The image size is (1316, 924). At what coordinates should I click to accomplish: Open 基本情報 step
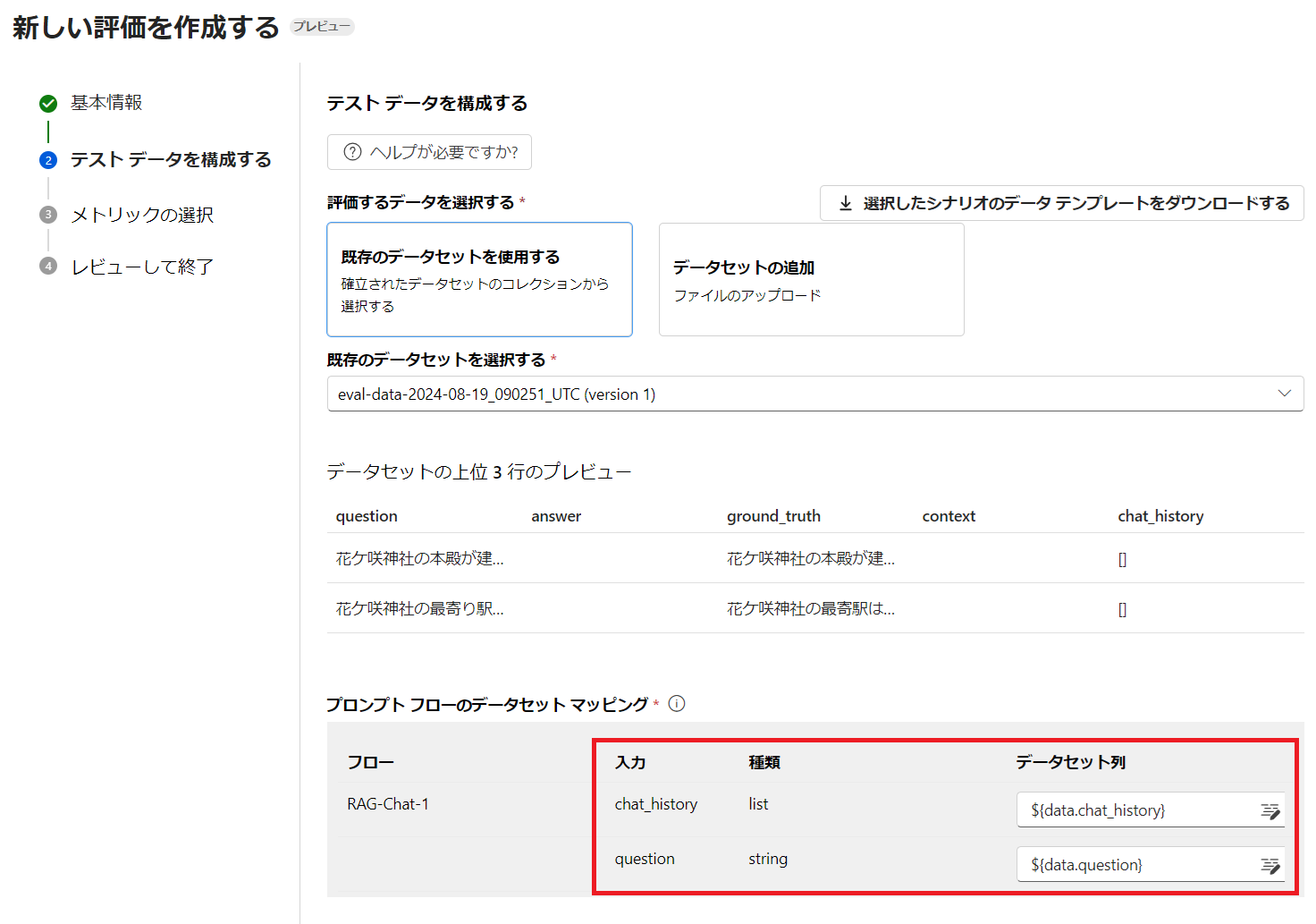106,103
